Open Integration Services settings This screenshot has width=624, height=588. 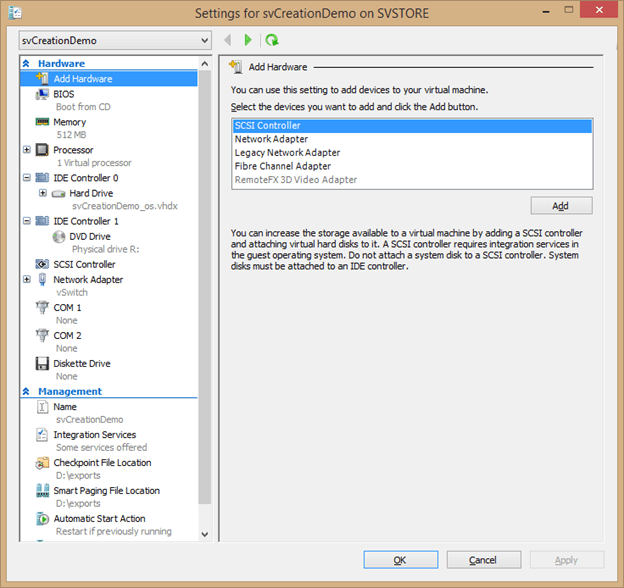pos(94,435)
